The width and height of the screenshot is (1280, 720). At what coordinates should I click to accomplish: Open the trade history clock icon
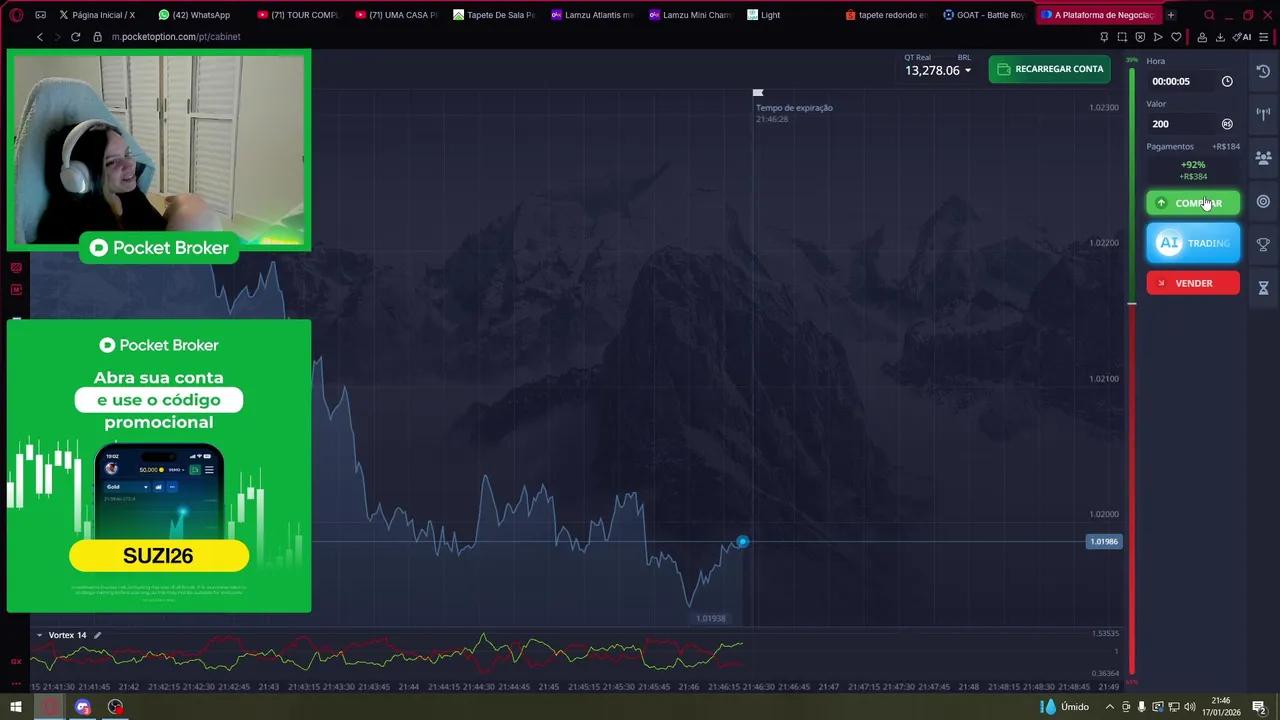(1263, 72)
